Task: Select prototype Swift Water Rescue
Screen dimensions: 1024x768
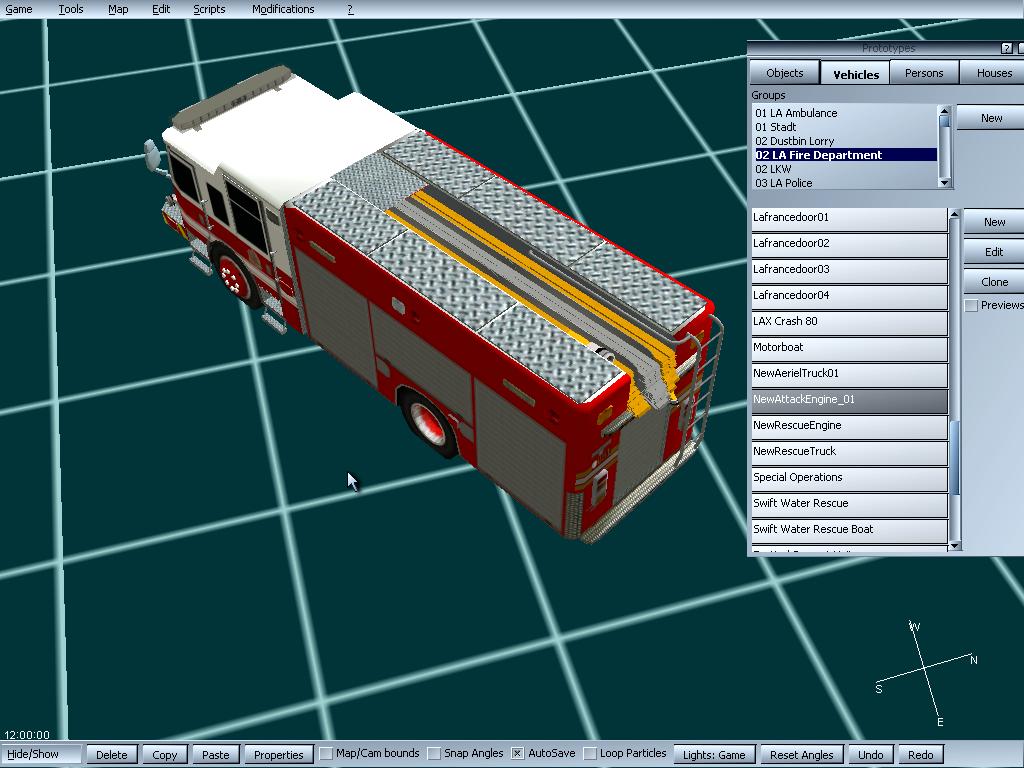Action: coord(849,505)
